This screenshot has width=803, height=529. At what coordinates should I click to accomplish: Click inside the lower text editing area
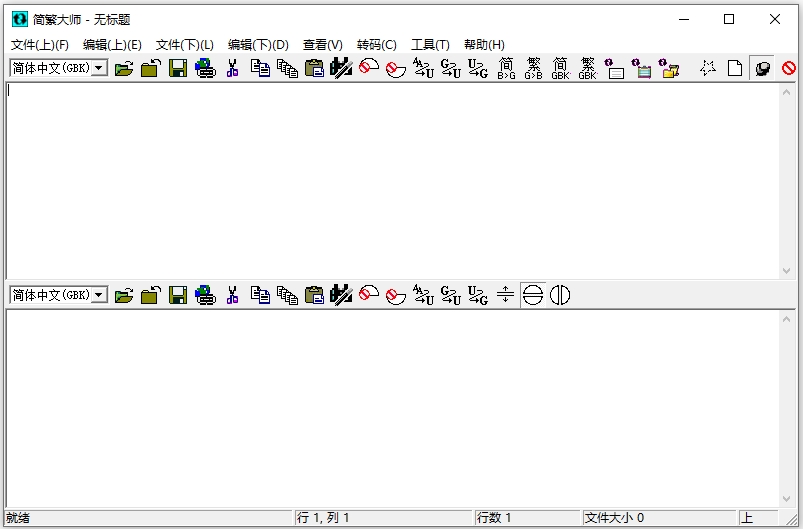tap(393, 408)
